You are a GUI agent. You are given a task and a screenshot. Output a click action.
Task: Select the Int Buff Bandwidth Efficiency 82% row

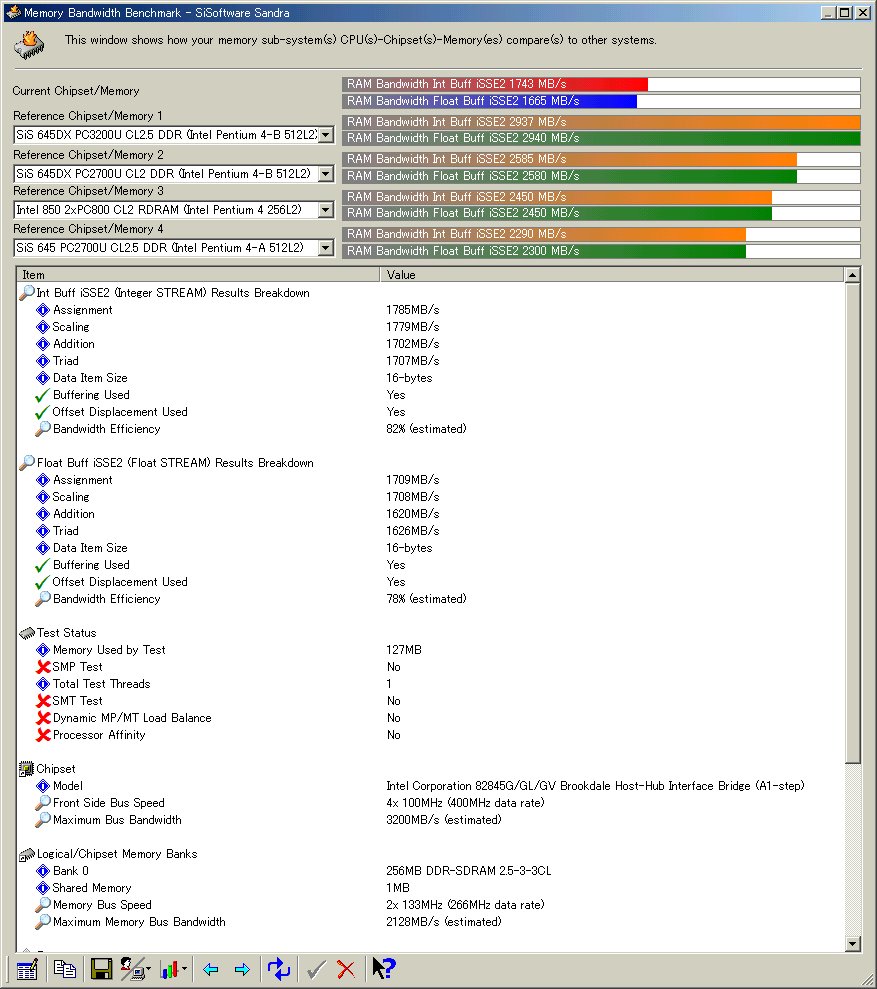[430, 429]
